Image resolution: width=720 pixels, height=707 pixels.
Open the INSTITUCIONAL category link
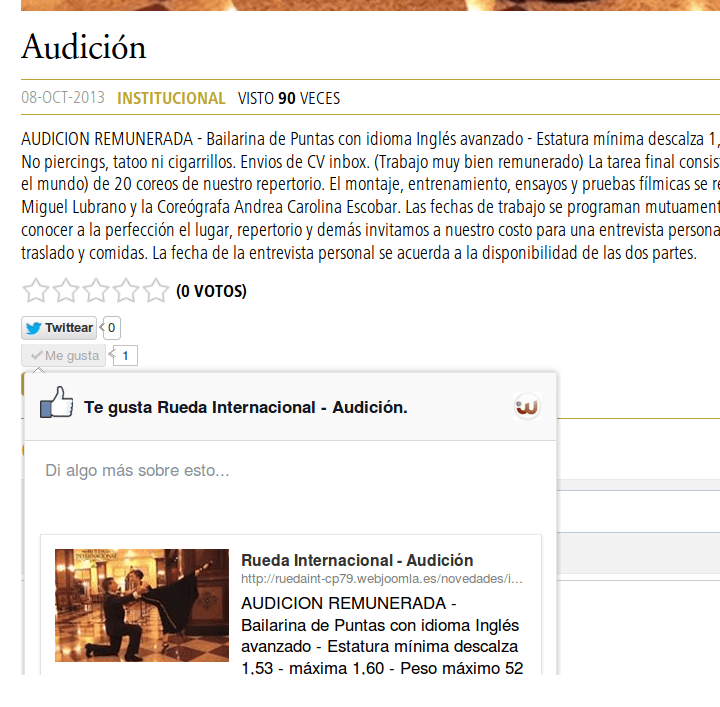click(x=171, y=98)
